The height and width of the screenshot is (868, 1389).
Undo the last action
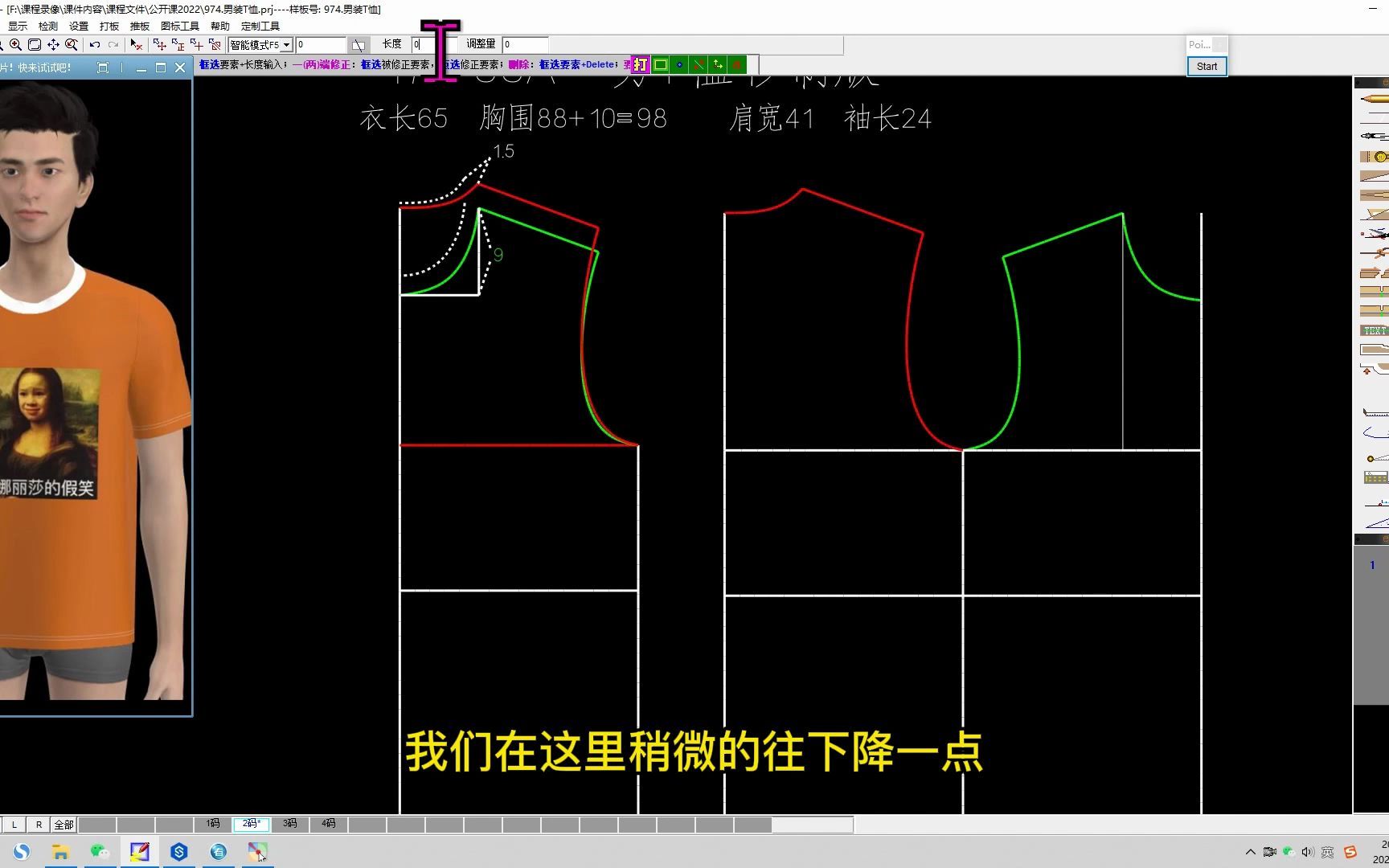pyautogui.click(x=95, y=45)
